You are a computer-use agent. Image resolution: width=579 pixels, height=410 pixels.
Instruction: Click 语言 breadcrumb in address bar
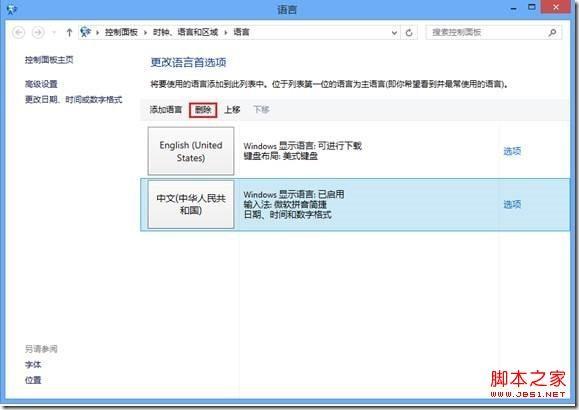pyautogui.click(x=241, y=32)
